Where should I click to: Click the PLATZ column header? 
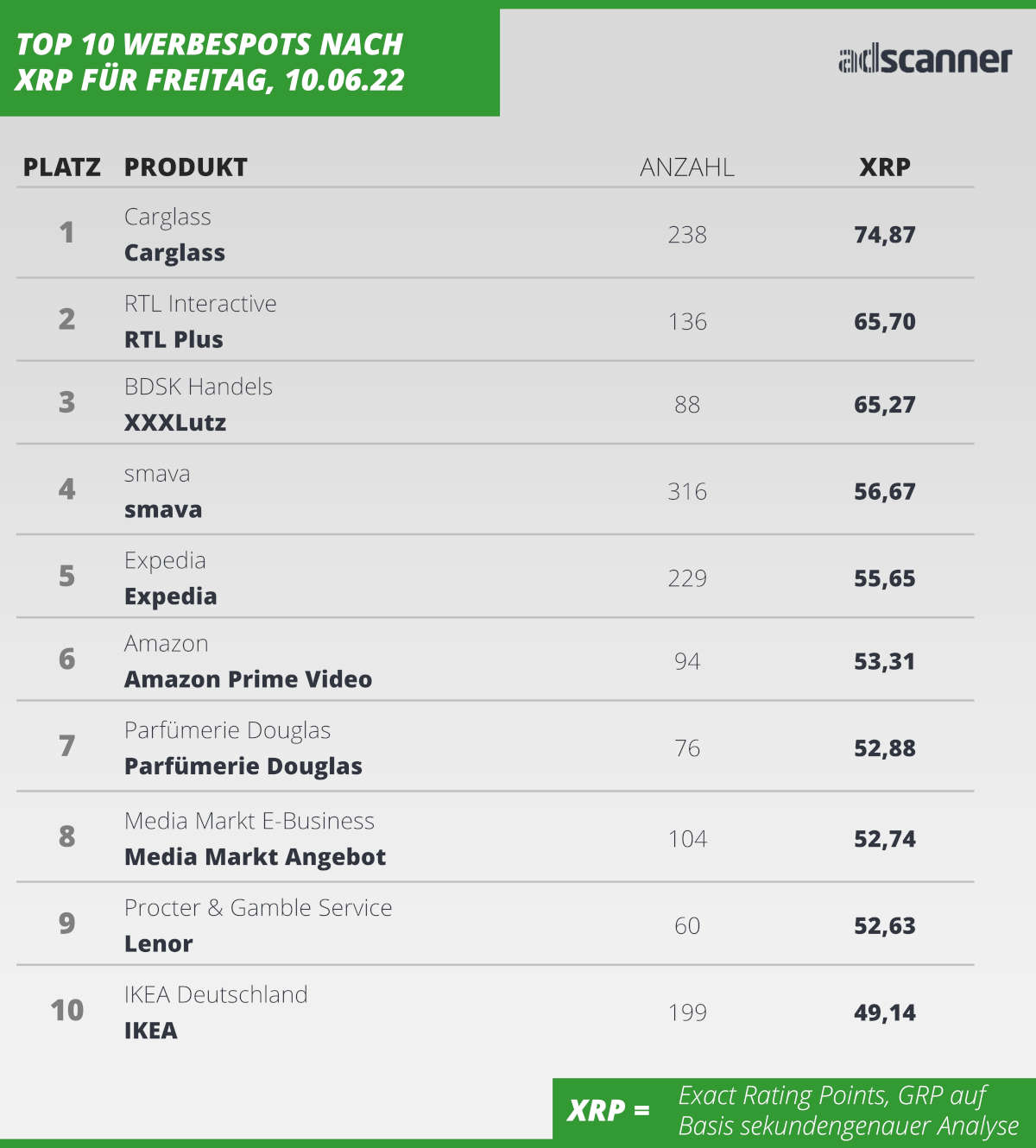(61, 167)
